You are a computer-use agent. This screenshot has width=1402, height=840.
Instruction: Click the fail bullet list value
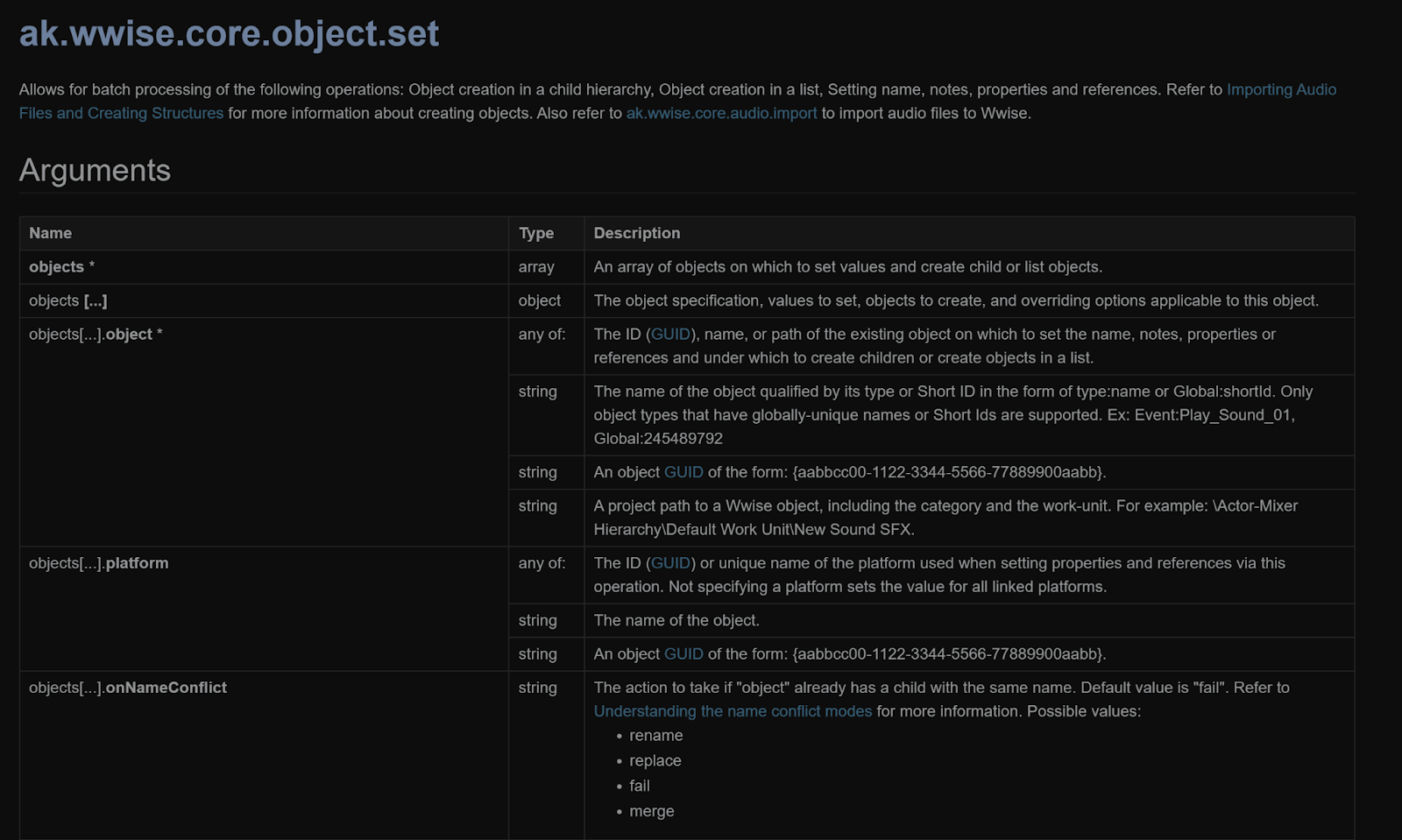pyautogui.click(x=640, y=786)
